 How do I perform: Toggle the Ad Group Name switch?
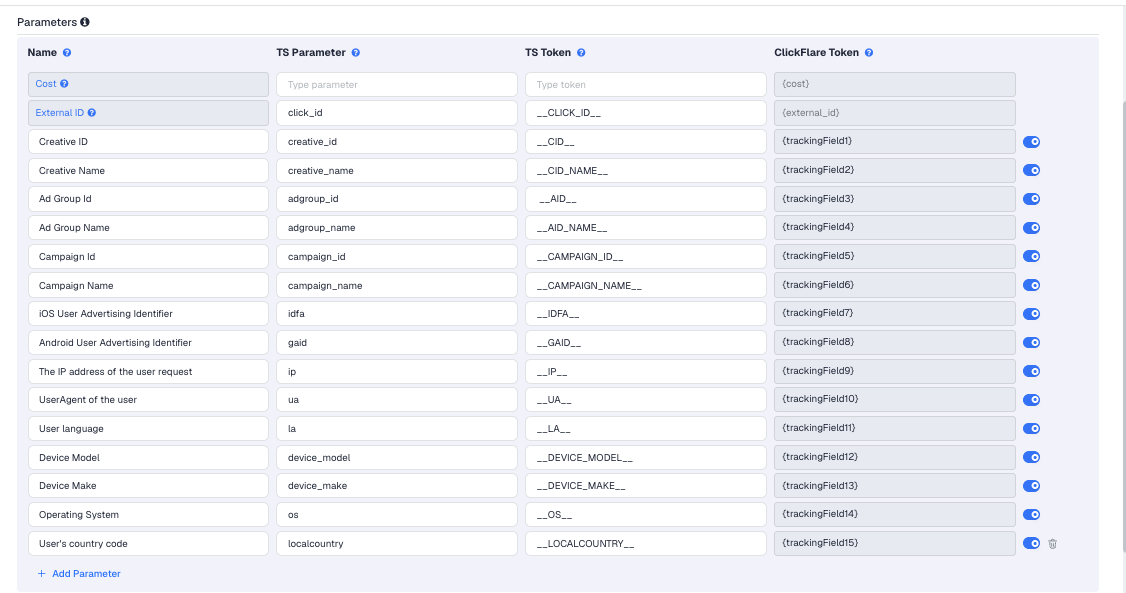[x=1031, y=228]
